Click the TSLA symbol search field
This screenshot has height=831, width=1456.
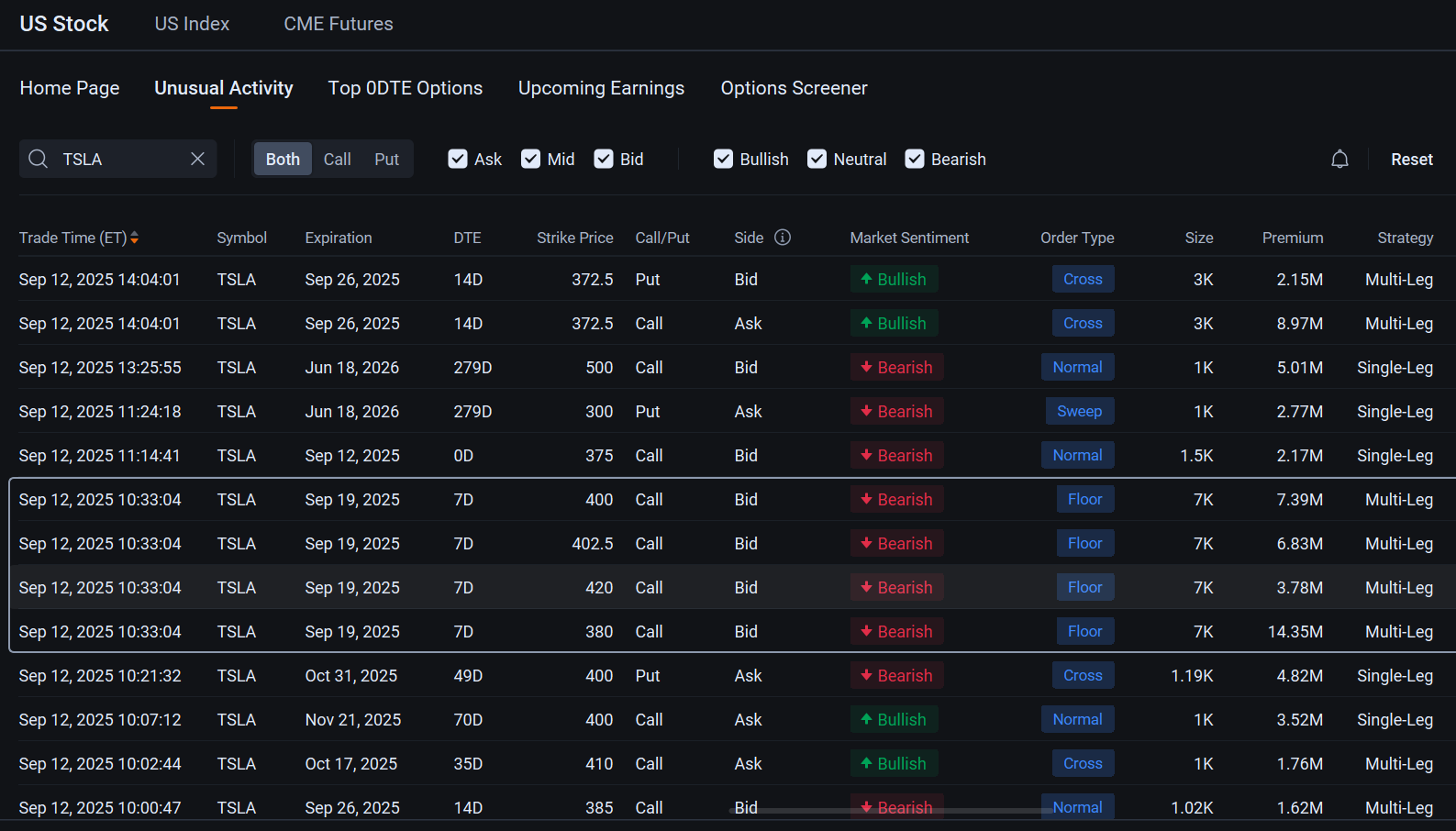click(119, 160)
